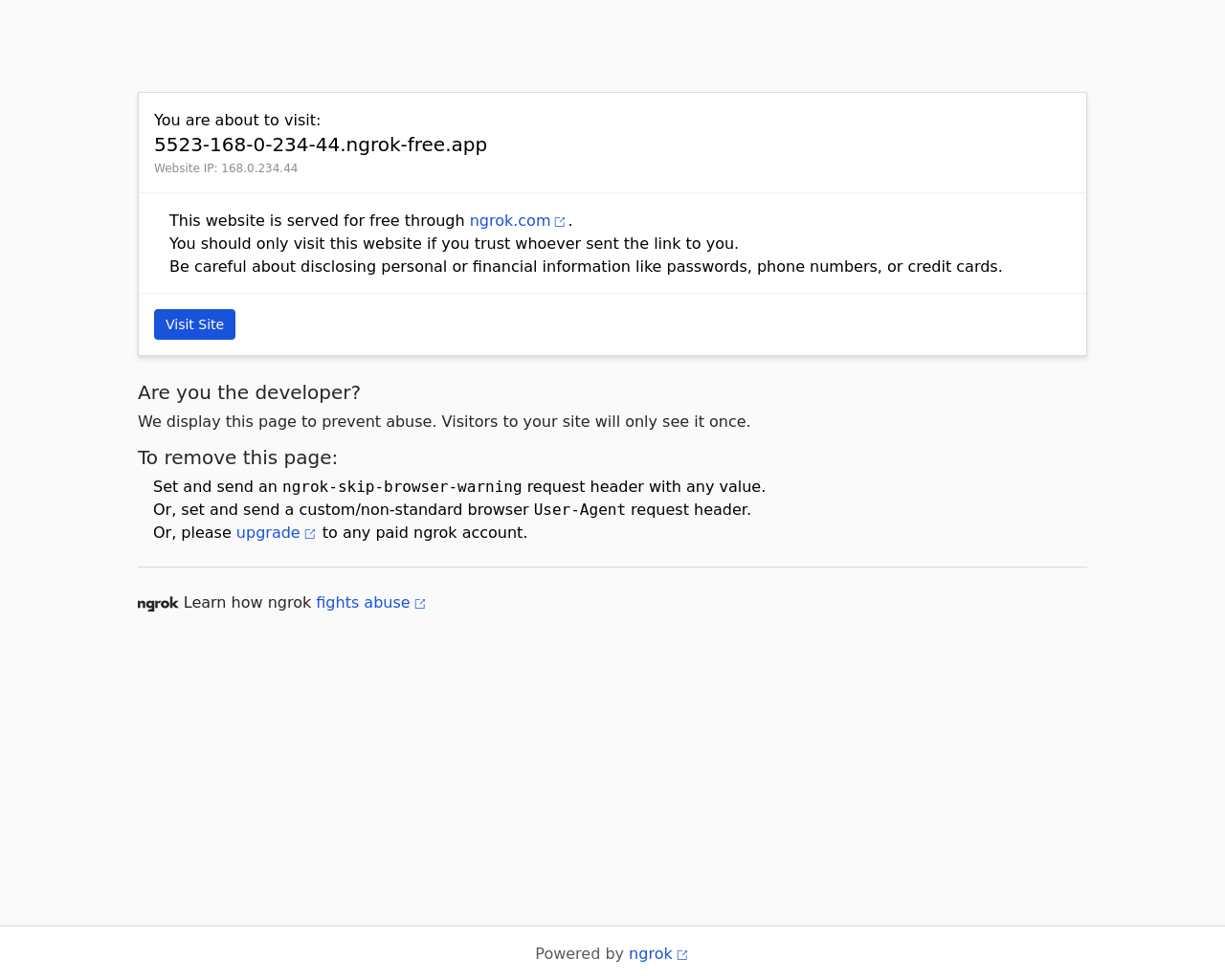Open the ngrok.com link
The width and height of the screenshot is (1225, 980).
510,221
